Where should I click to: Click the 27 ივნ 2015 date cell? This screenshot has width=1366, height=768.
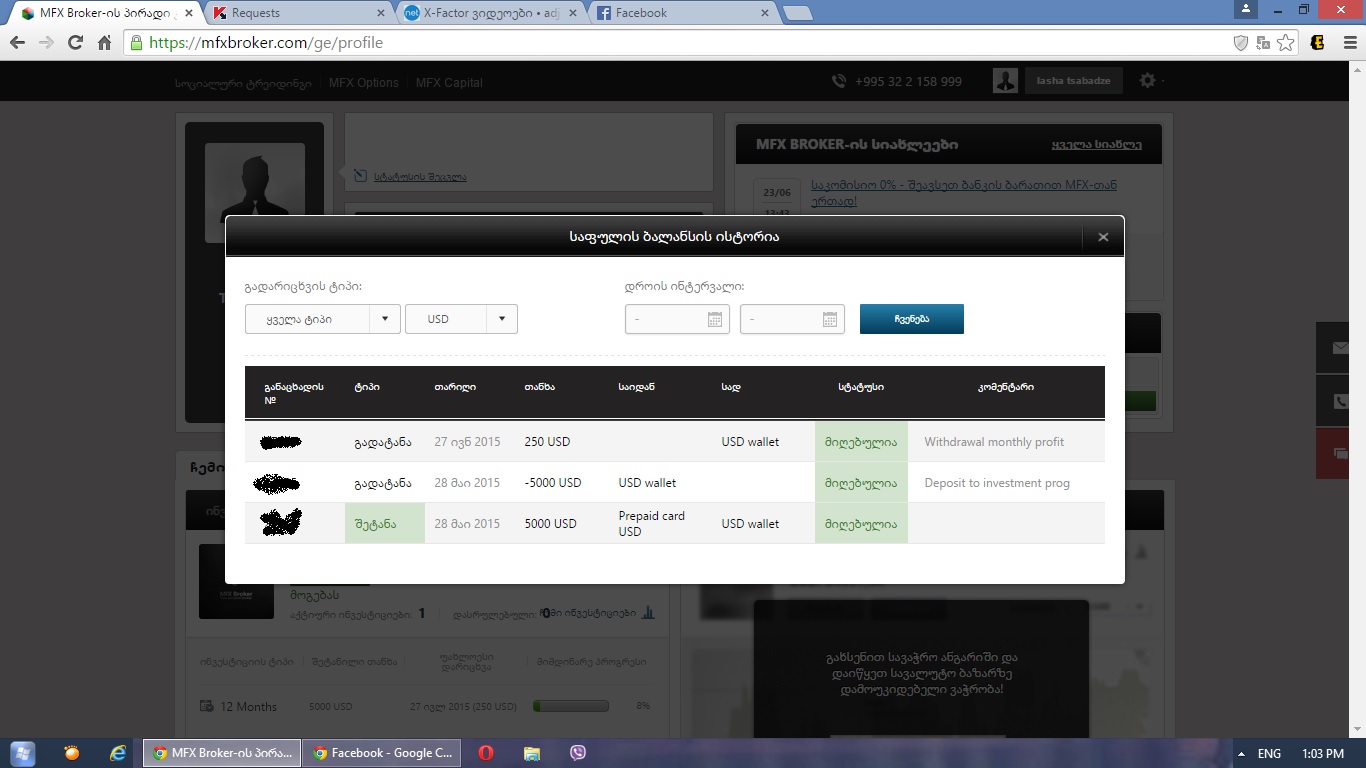click(x=467, y=442)
